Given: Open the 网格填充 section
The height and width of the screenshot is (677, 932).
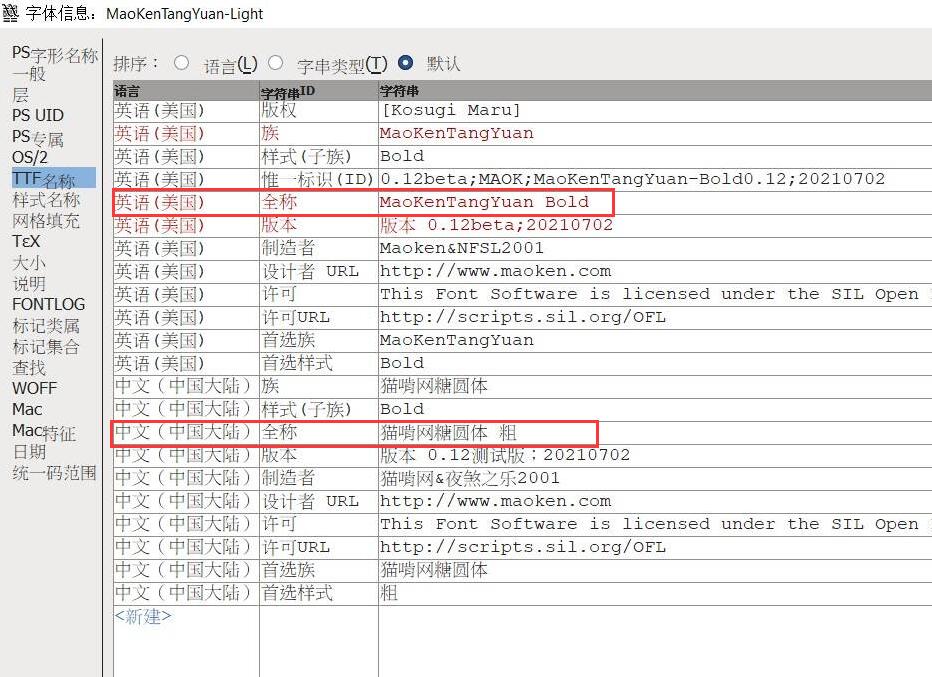Looking at the screenshot, I should tap(46, 221).
